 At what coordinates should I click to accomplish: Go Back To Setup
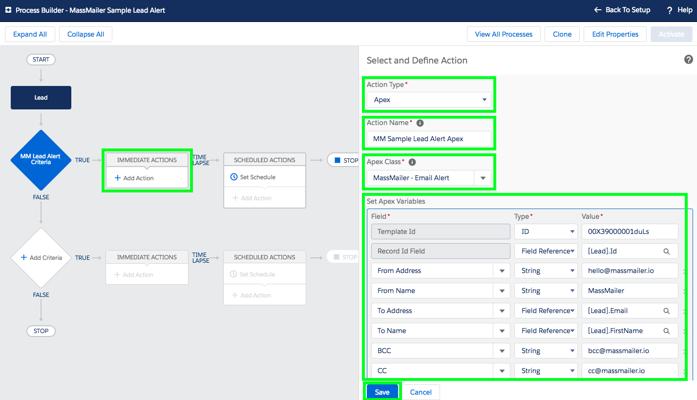622,10
